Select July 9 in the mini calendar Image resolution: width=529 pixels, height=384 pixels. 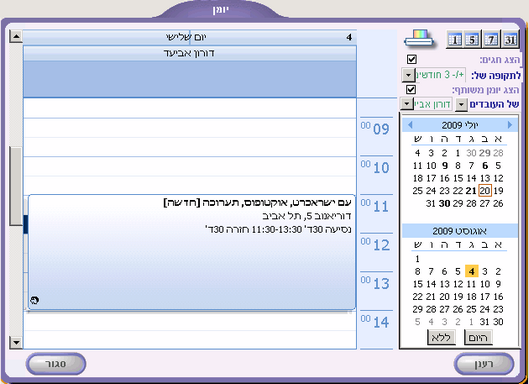(445, 165)
